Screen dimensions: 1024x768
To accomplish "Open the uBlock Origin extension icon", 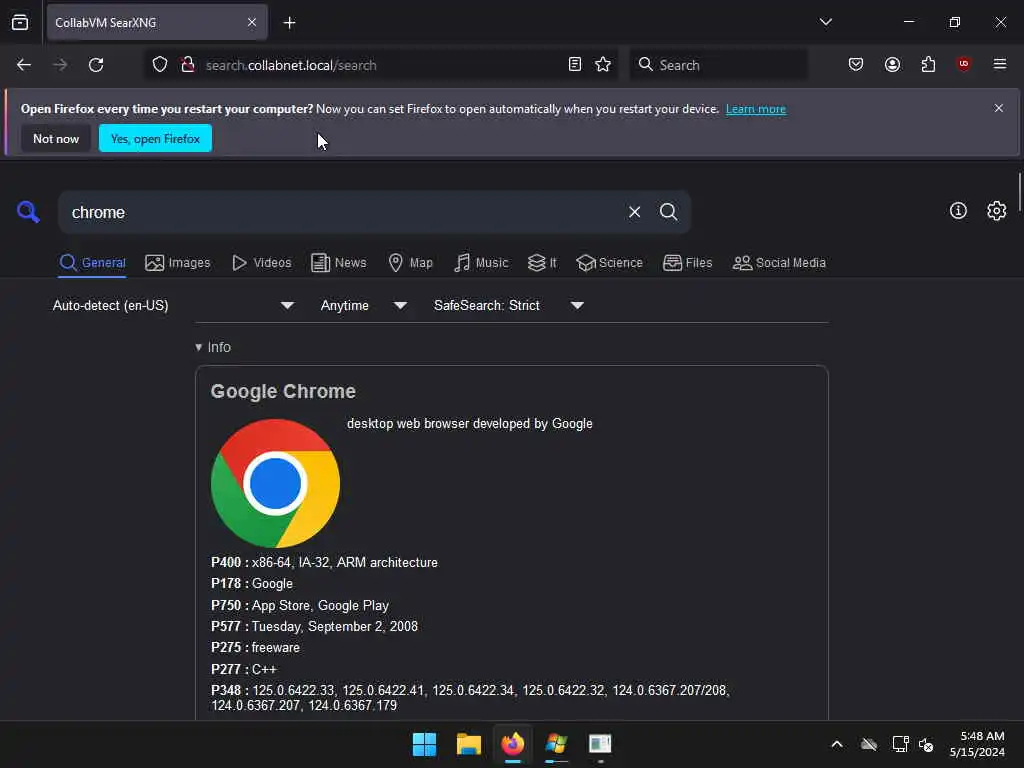I will 963,63.
